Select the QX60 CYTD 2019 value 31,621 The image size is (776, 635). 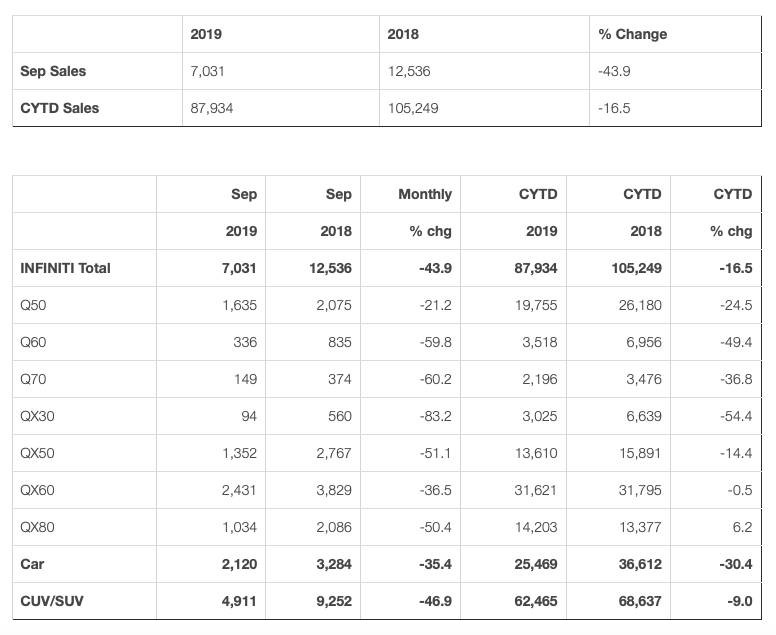[536, 490]
